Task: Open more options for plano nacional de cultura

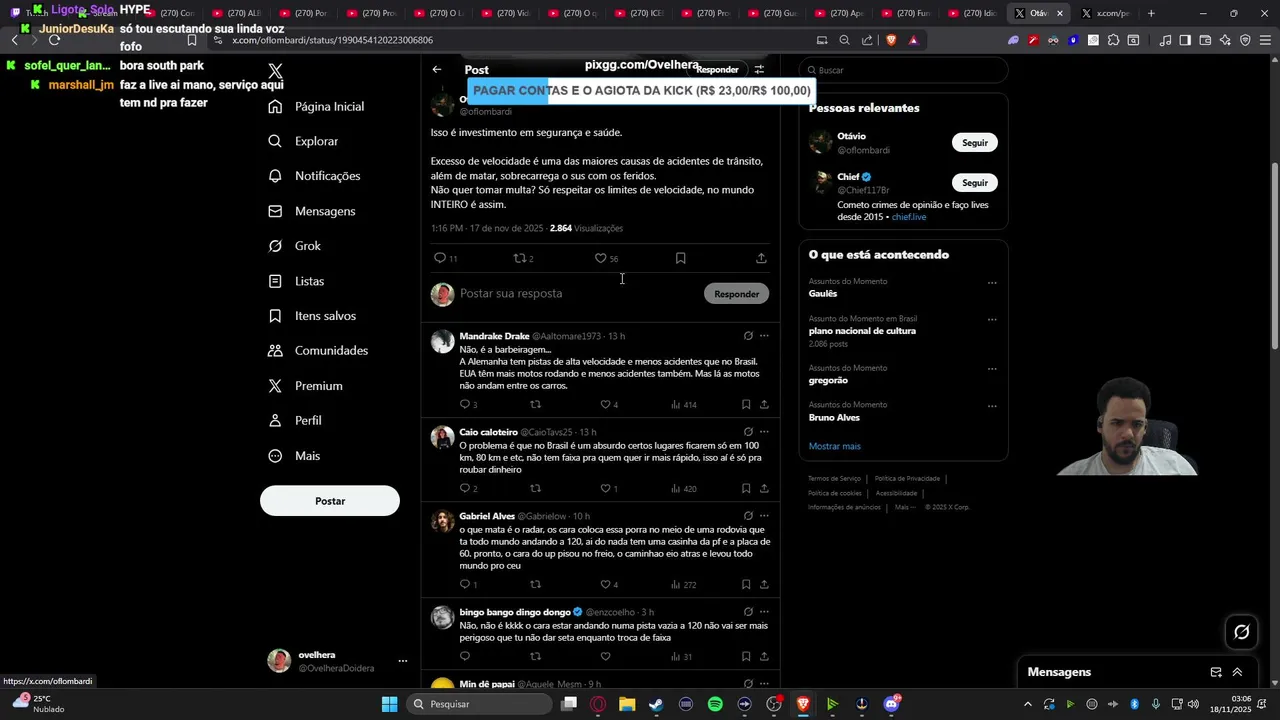Action: click(x=992, y=320)
